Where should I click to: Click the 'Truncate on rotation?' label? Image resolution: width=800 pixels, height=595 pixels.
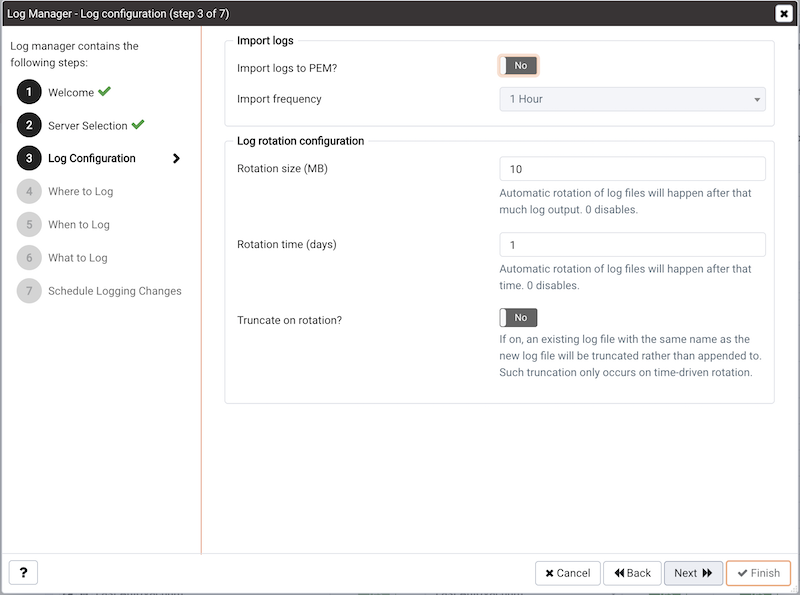point(289,320)
